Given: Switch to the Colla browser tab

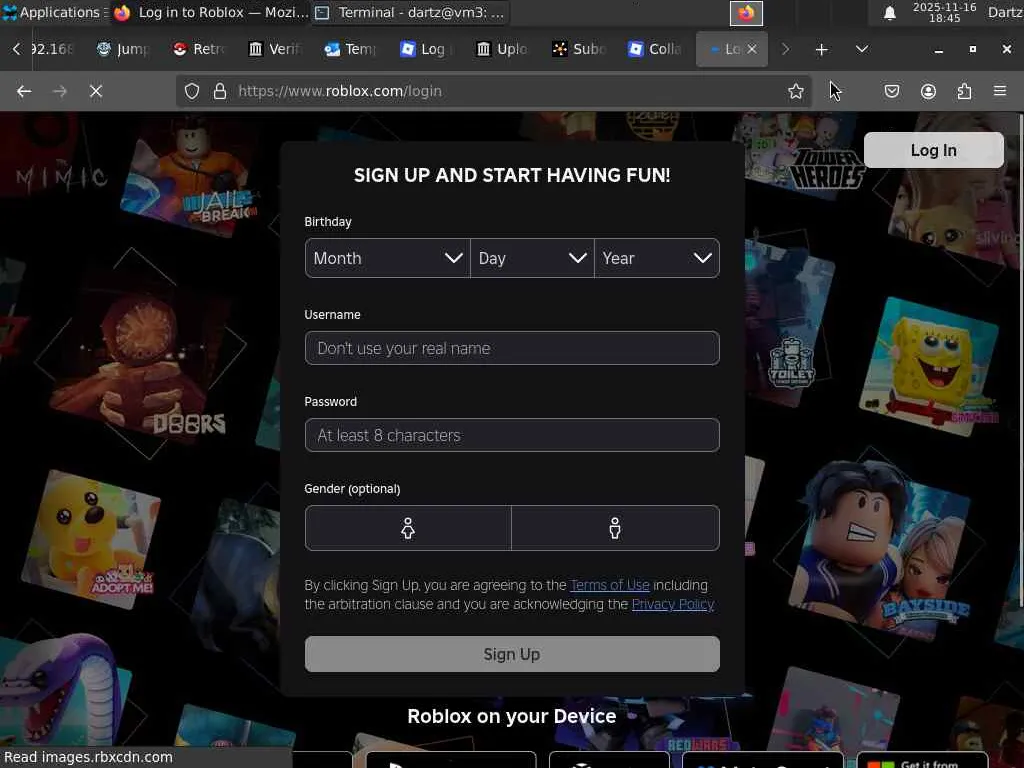Looking at the screenshot, I should 654,49.
